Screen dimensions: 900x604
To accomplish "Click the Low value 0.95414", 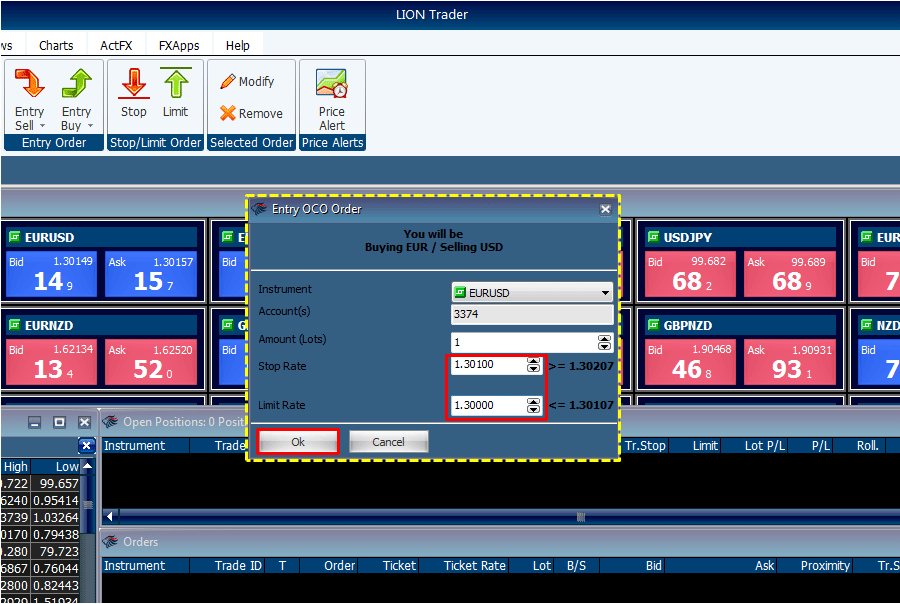I will [56, 501].
